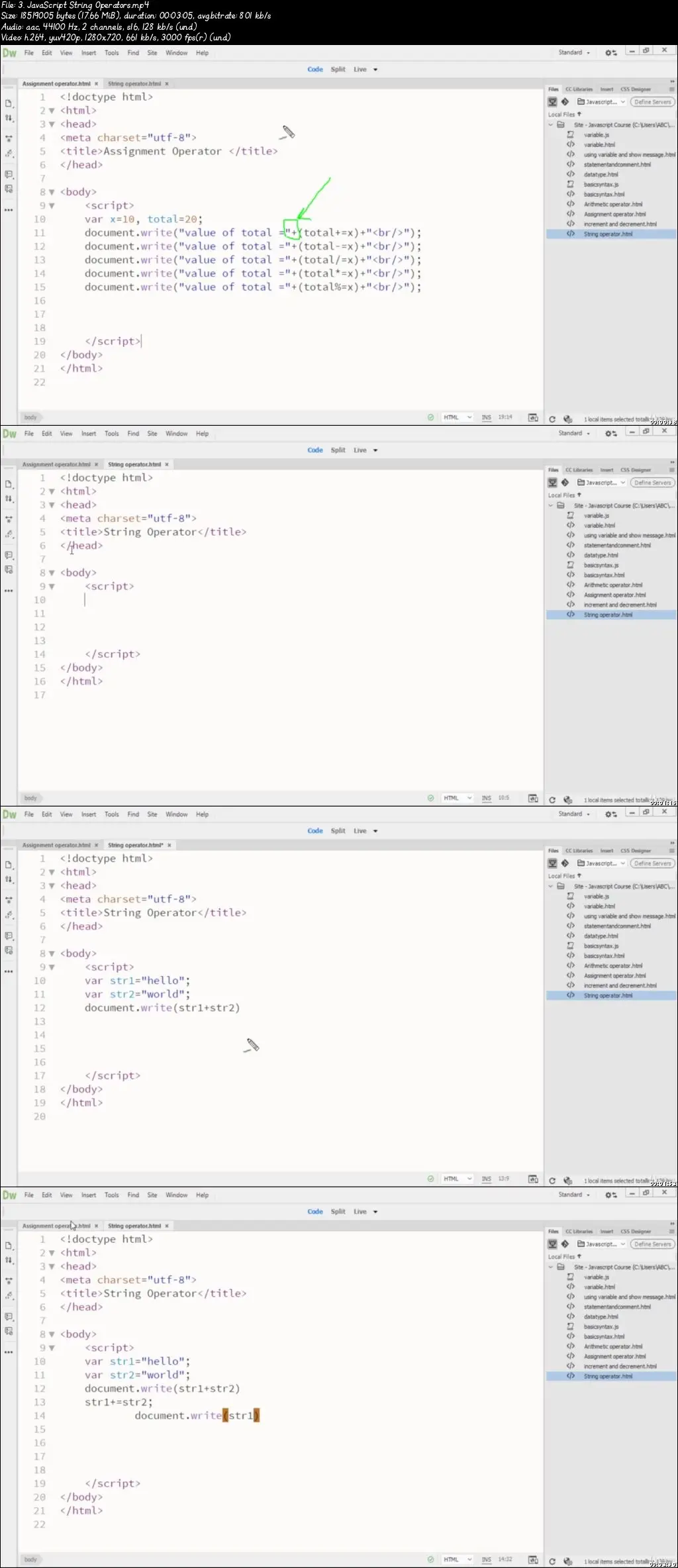Remove comment icon in fourth frame's left toolbar

[x=9, y=1331]
